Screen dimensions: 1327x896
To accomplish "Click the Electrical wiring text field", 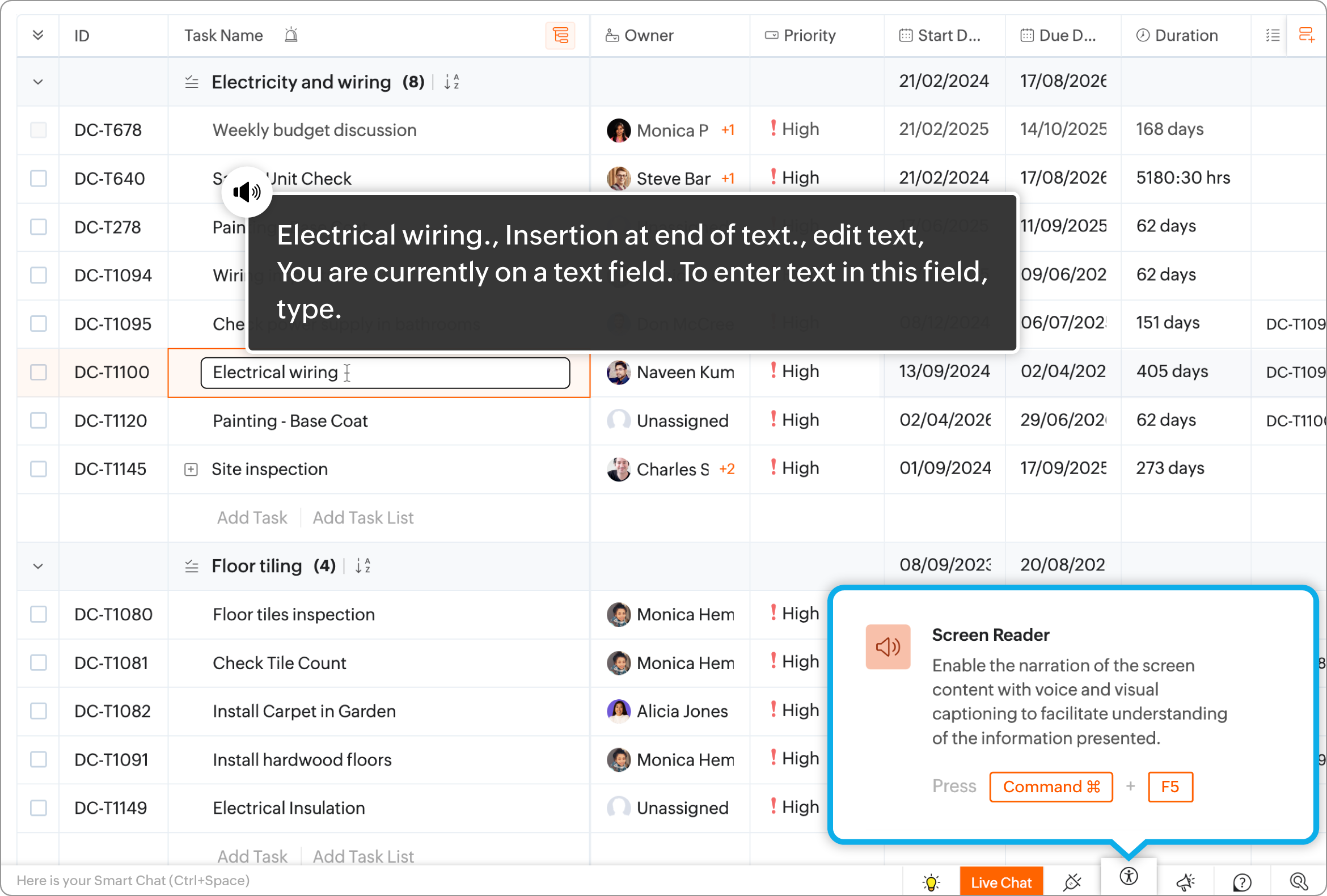I will click(x=385, y=373).
